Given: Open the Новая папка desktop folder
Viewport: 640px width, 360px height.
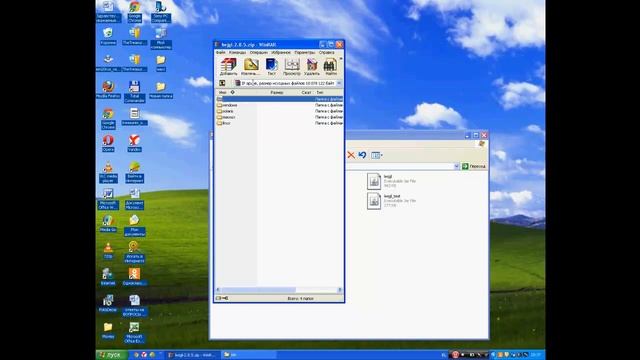Looking at the screenshot, I should tap(161, 89).
